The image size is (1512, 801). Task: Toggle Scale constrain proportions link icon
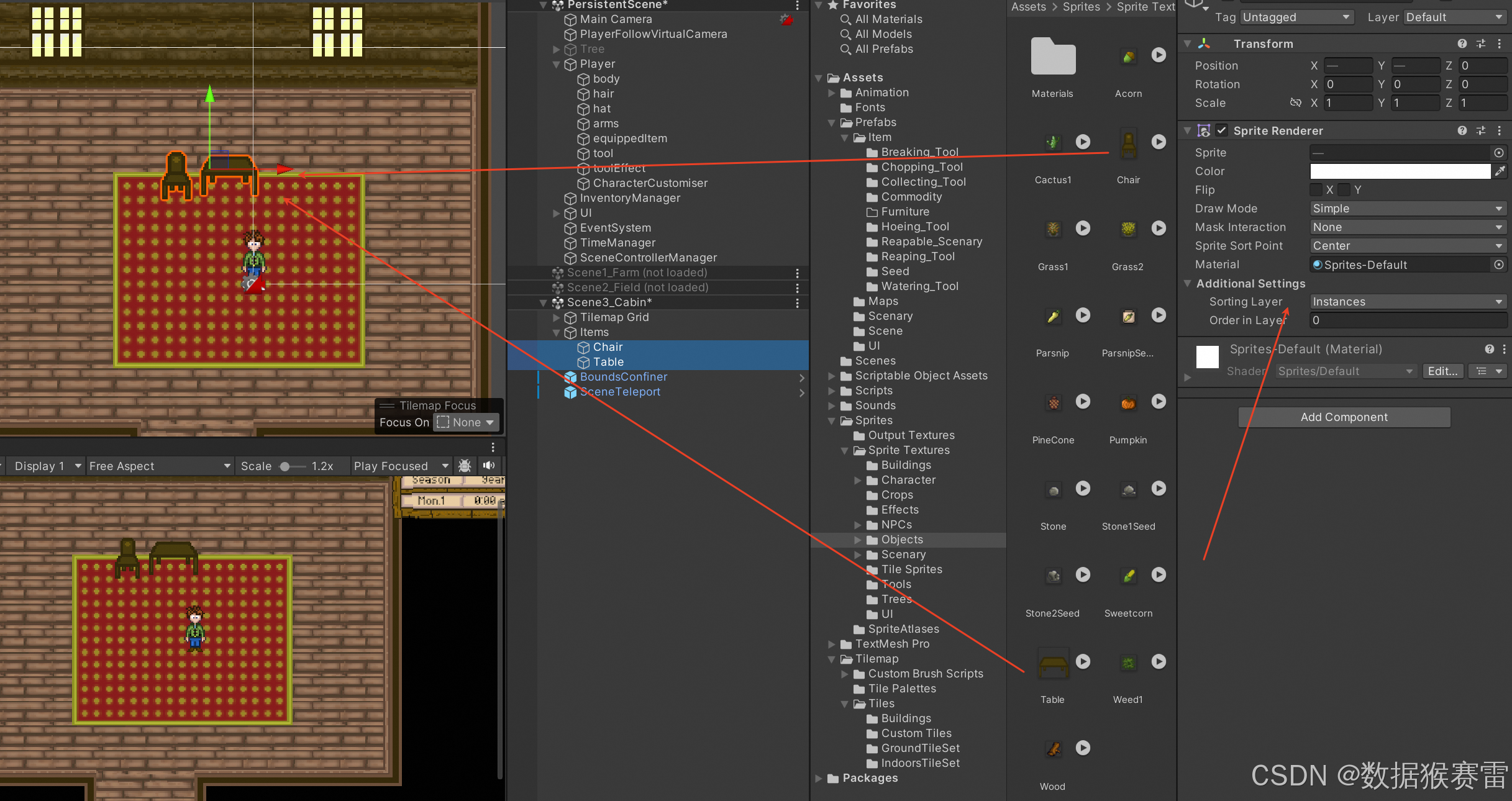point(1295,102)
